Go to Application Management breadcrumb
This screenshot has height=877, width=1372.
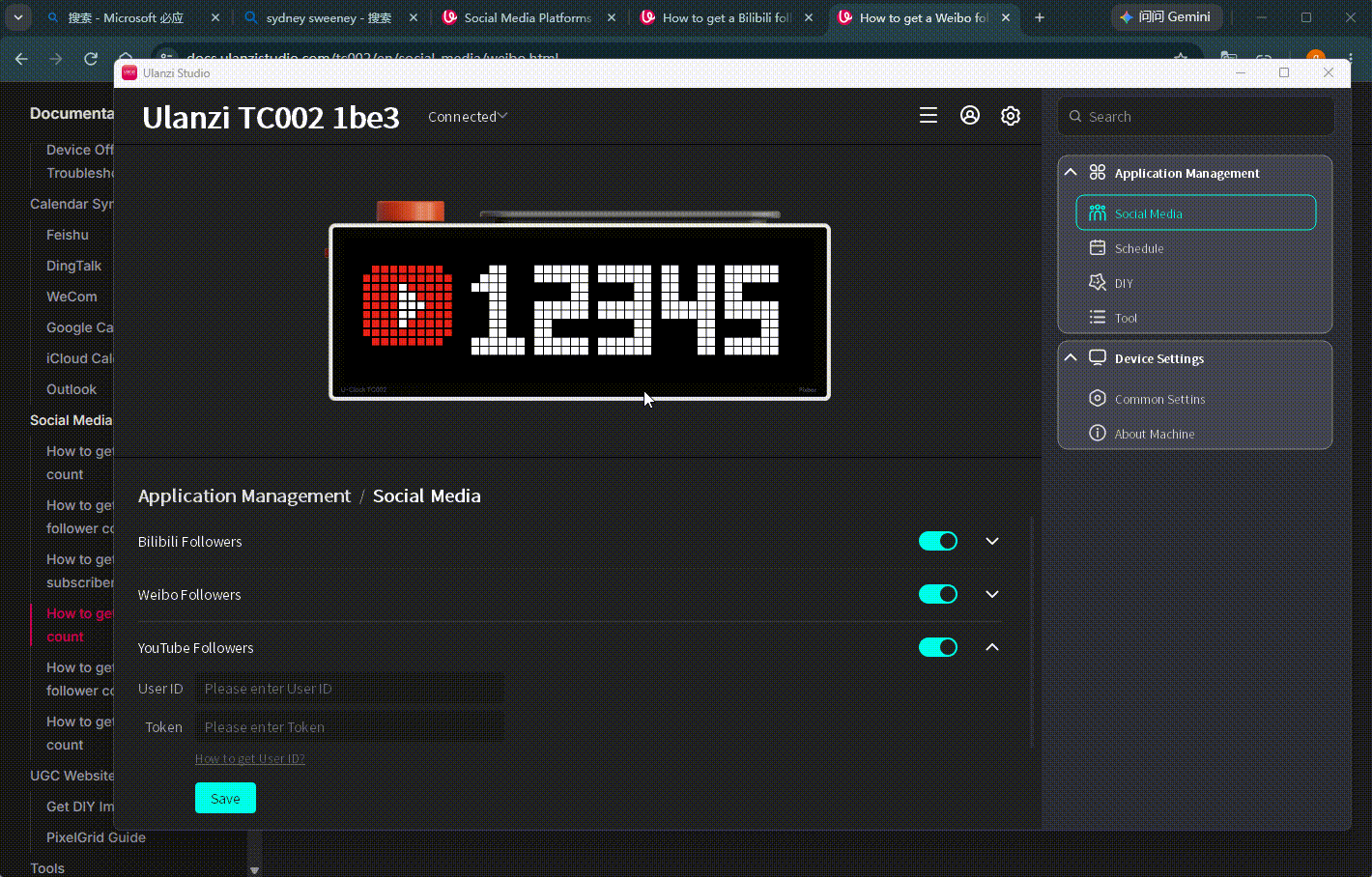pyautogui.click(x=244, y=495)
